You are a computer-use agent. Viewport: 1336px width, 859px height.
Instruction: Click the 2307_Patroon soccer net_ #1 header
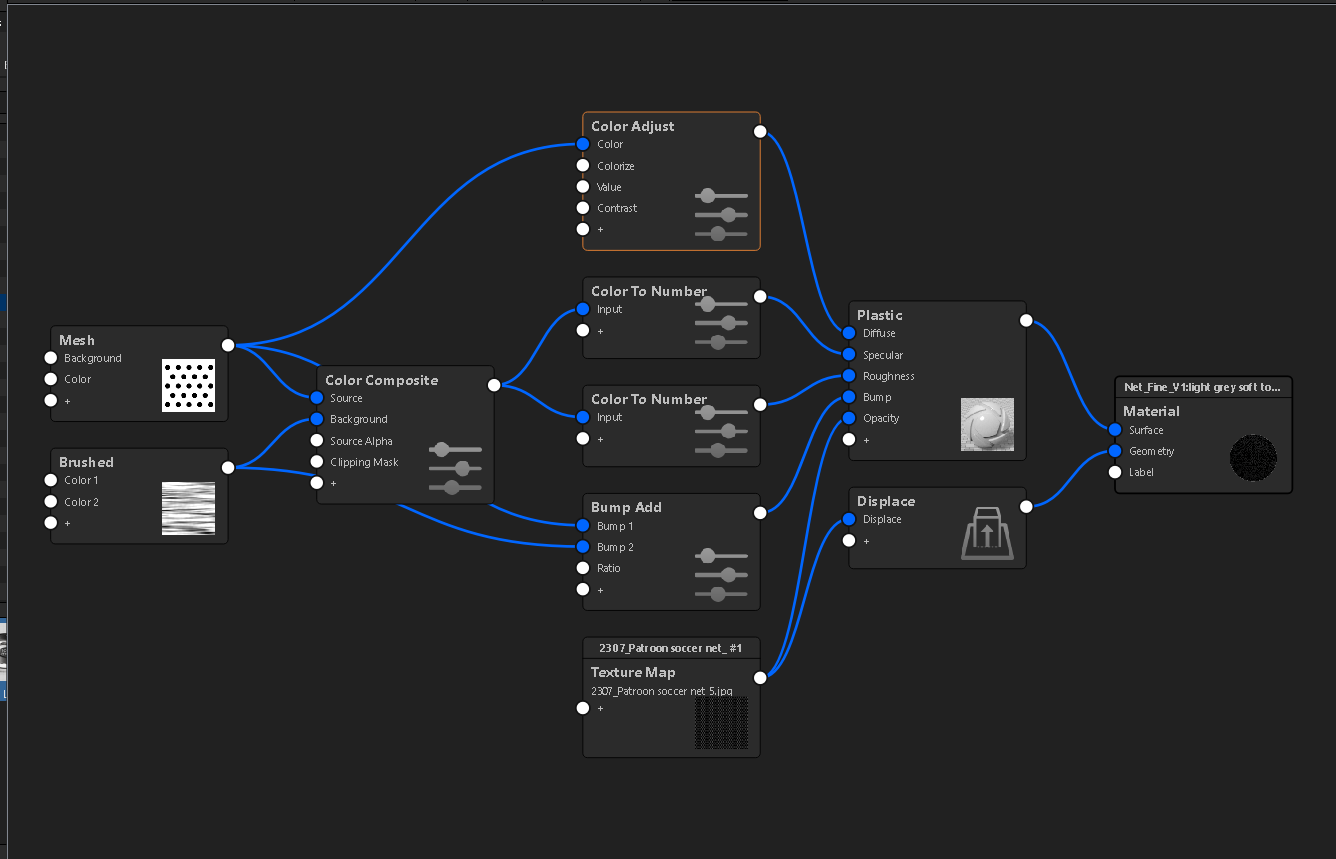tap(671, 648)
